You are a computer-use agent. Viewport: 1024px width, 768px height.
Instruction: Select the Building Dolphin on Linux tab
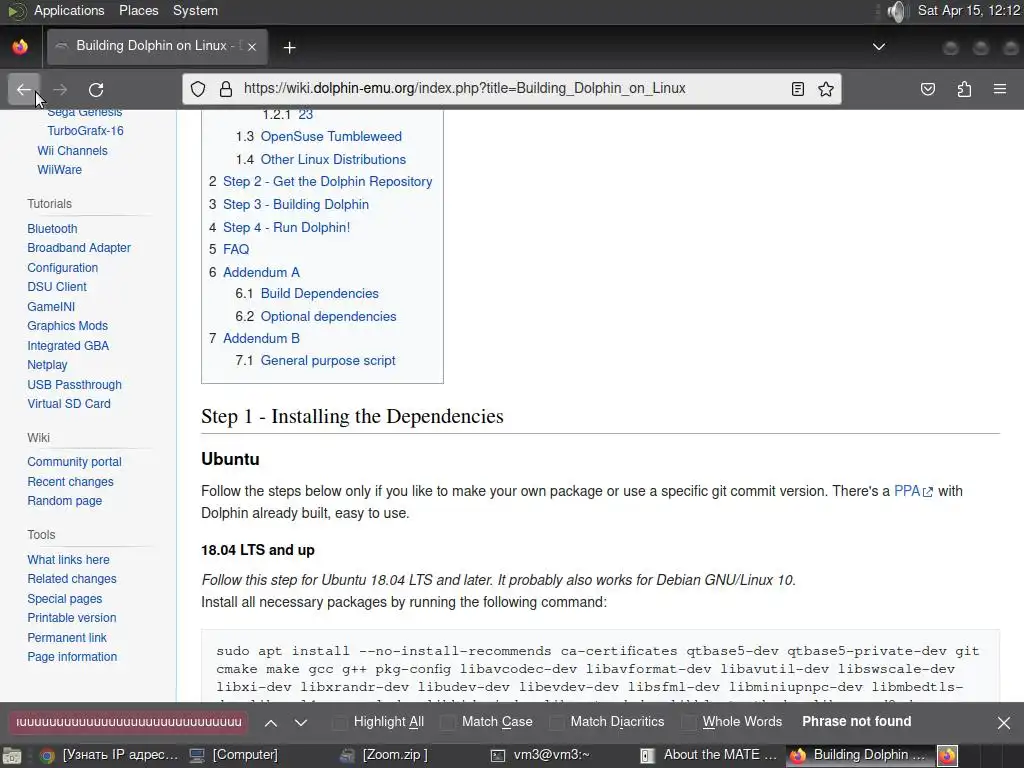(x=157, y=46)
